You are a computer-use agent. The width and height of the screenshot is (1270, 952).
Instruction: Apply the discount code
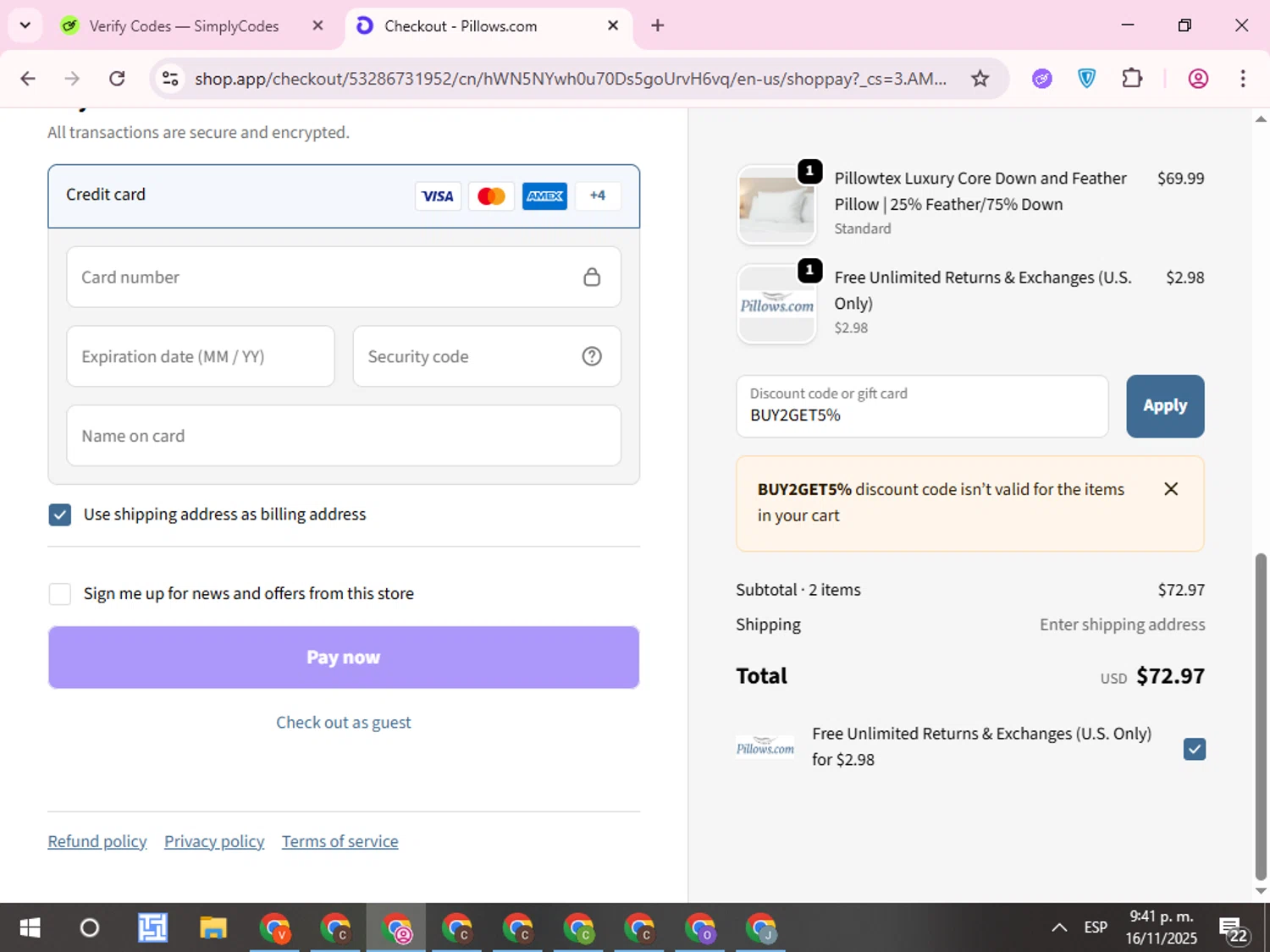(x=1165, y=406)
